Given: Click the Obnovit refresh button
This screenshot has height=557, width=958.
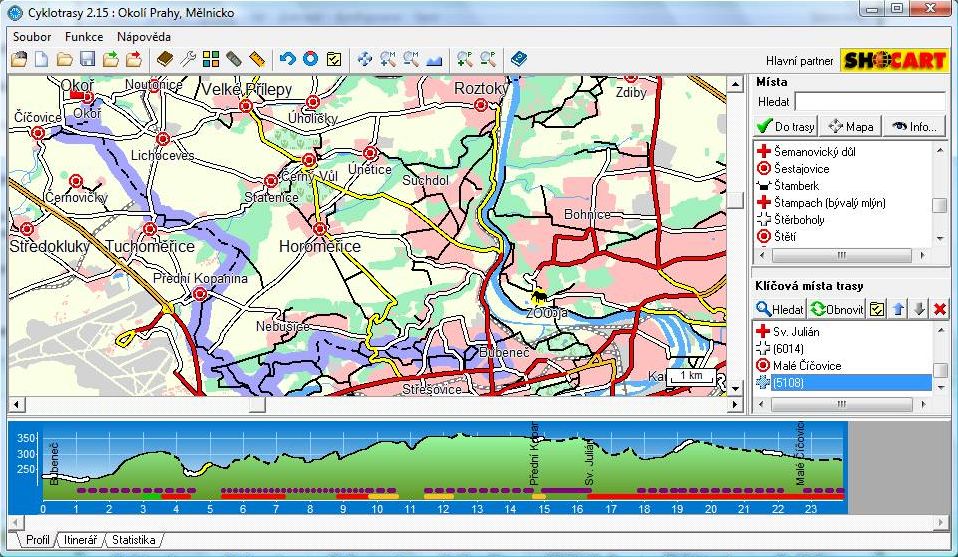Looking at the screenshot, I should pyautogui.click(x=836, y=309).
